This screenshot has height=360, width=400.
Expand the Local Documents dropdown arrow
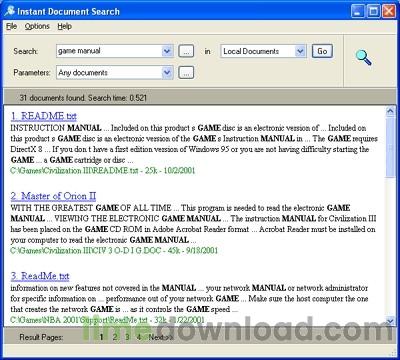click(x=300, y=51)
